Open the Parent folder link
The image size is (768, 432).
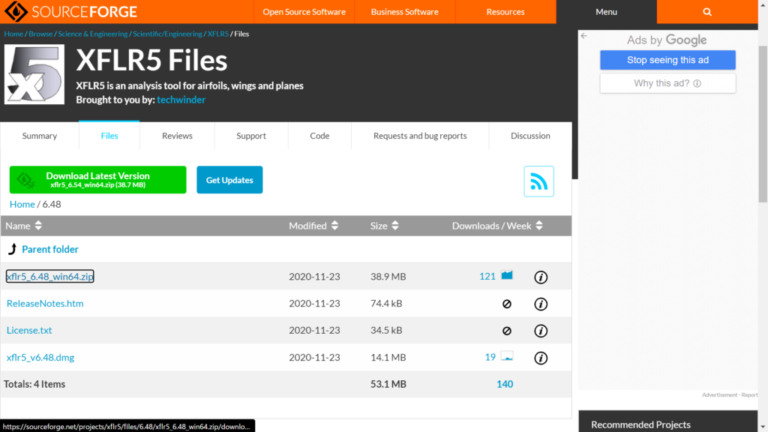(x=50, y=249)
